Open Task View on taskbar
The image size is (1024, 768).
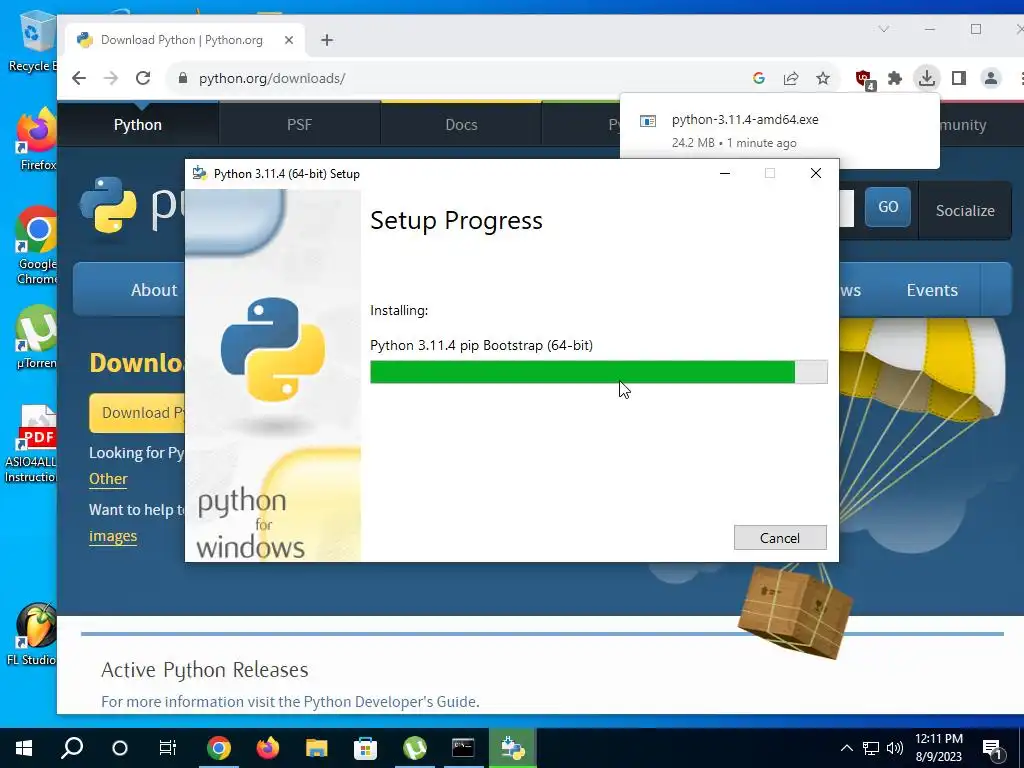168,748
